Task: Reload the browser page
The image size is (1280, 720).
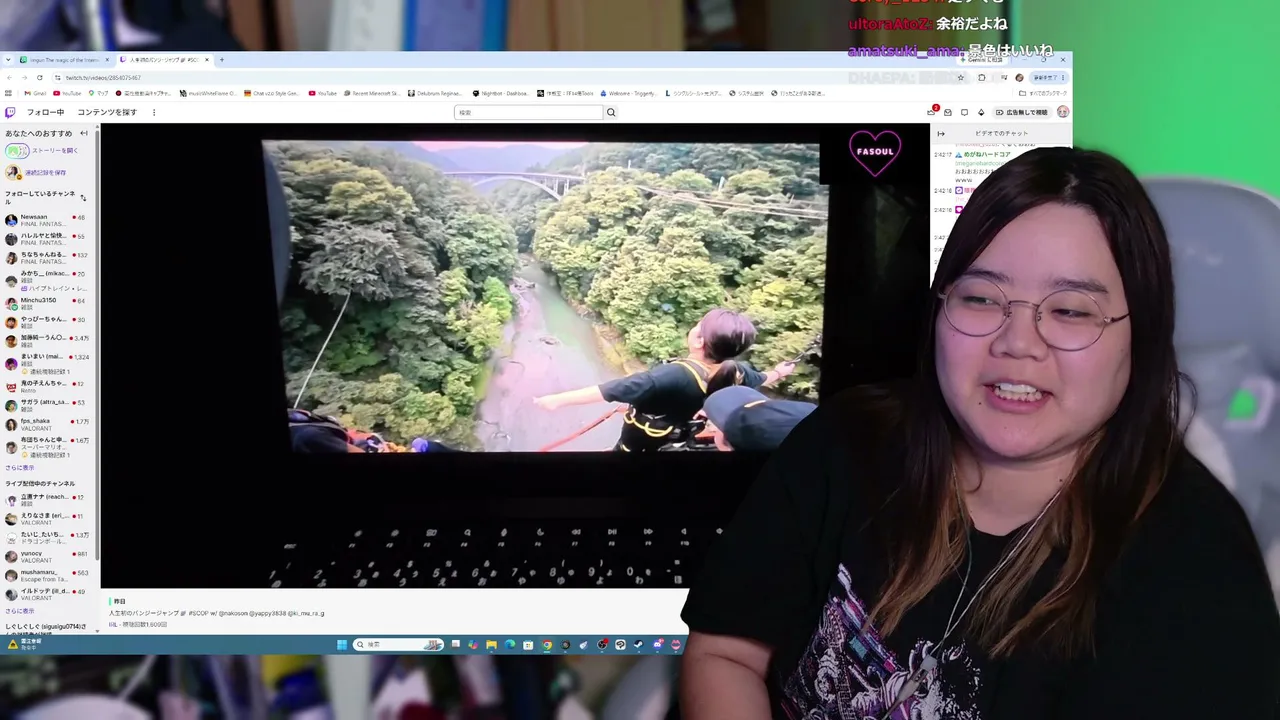Action: (40, 77)
